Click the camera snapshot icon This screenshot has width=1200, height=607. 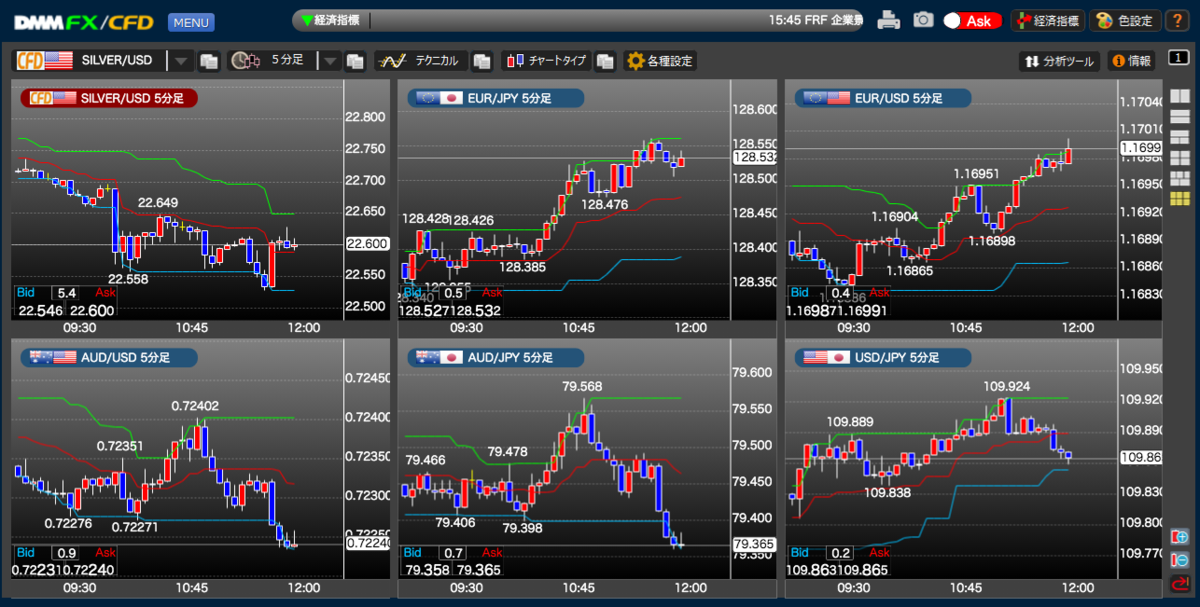click(923, 20)
